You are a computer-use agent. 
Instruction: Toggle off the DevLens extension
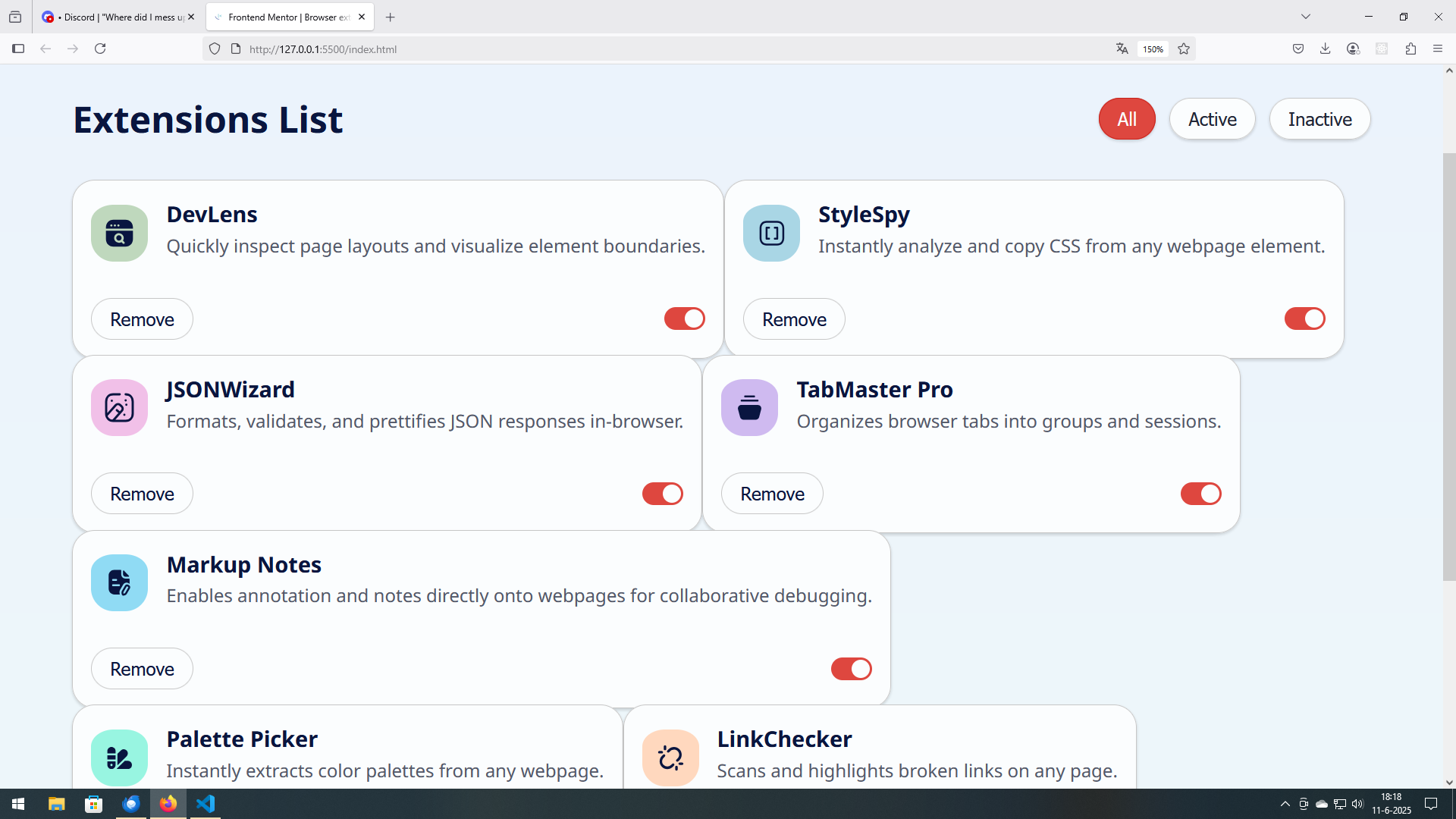coord(684,318)
